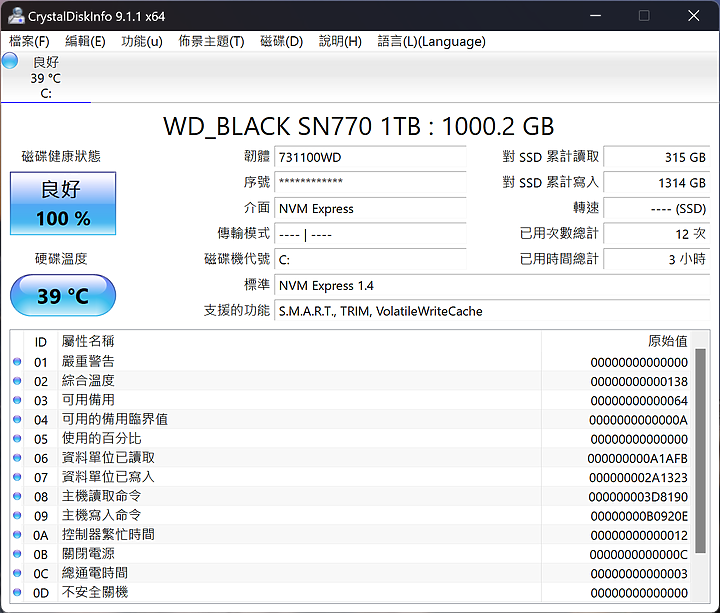
Task: Open the 磁碟(D) menu
Action: tap(281, 42)
